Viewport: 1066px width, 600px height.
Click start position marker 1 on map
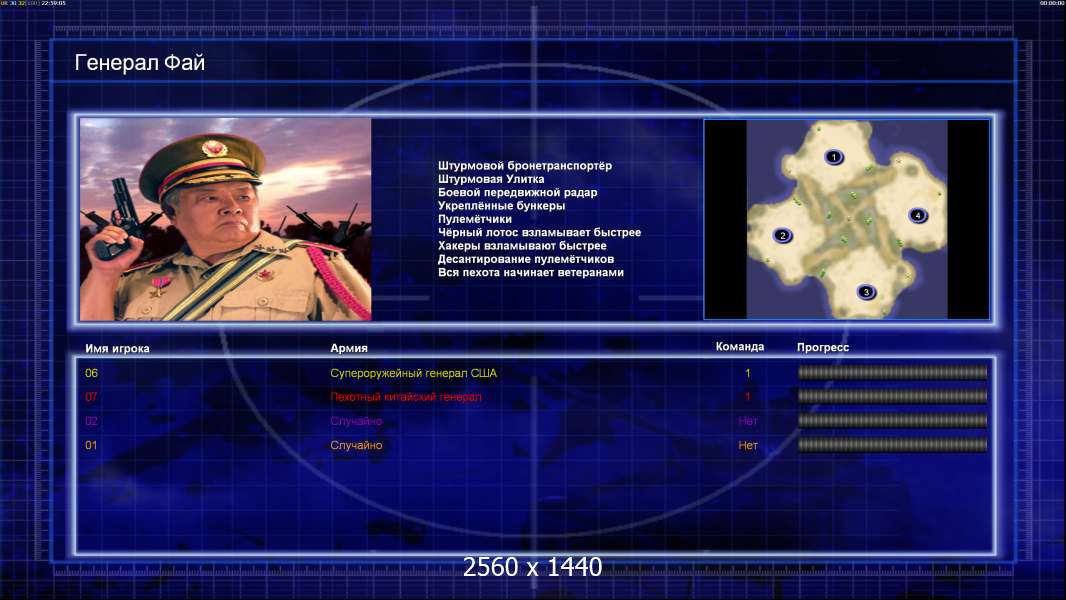[834, 157]
